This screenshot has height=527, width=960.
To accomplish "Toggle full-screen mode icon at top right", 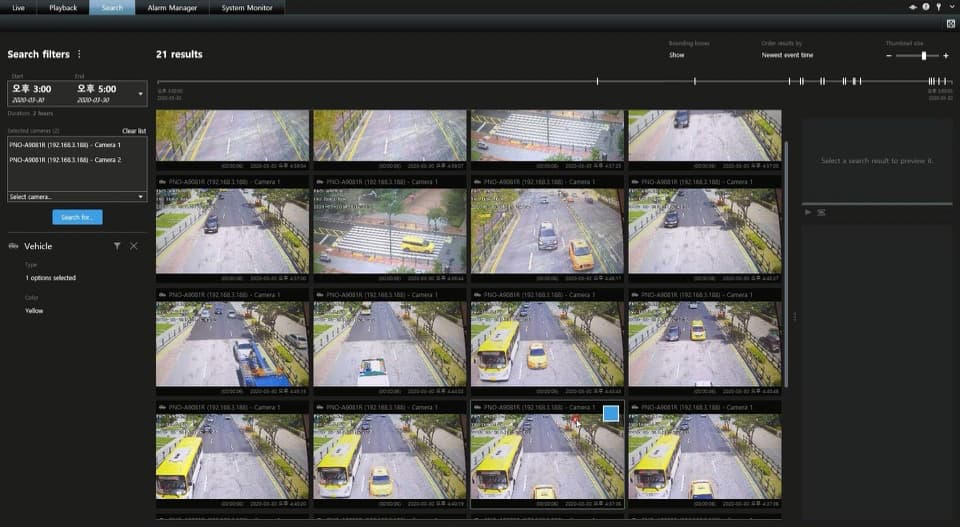I will click(951, 23).
